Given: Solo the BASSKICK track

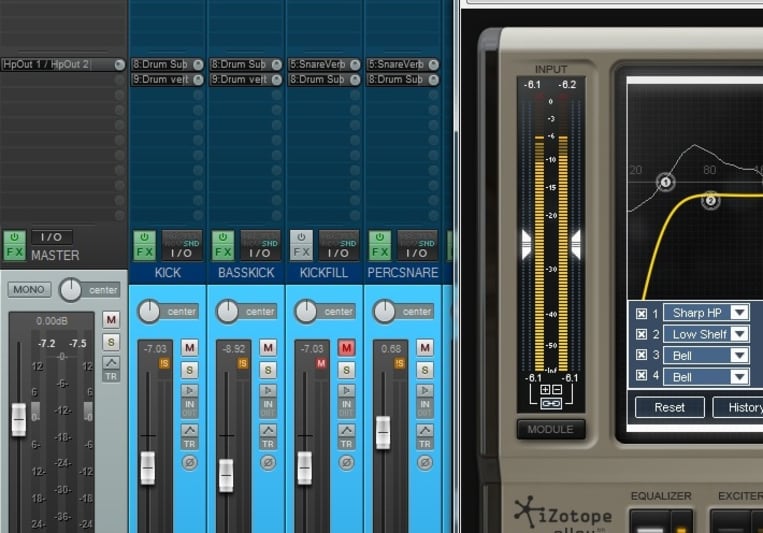Looking at the screenshot, I should pyautogui.click(x=268, y=370).
